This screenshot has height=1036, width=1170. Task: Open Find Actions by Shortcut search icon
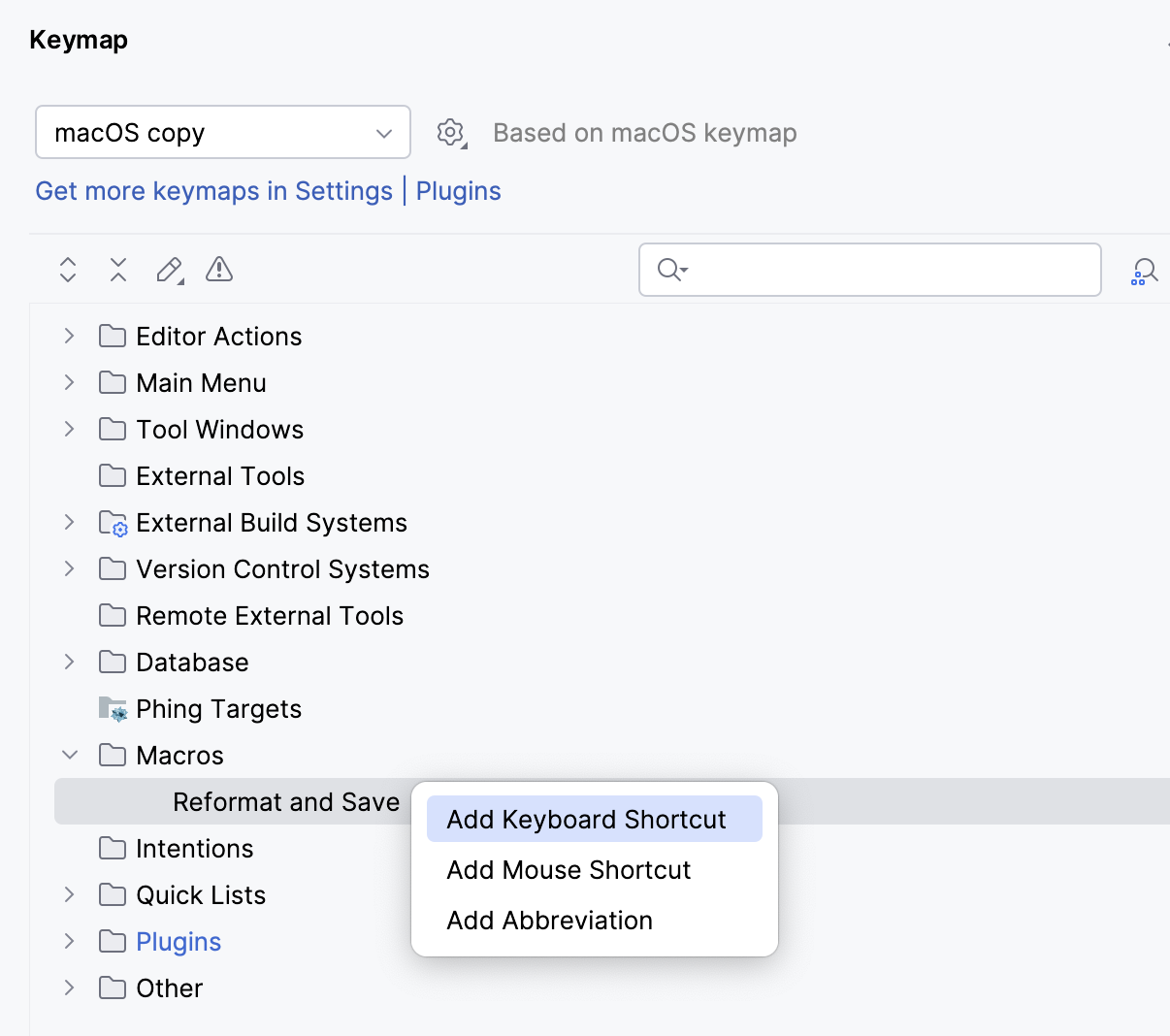tap(1144, 270)
